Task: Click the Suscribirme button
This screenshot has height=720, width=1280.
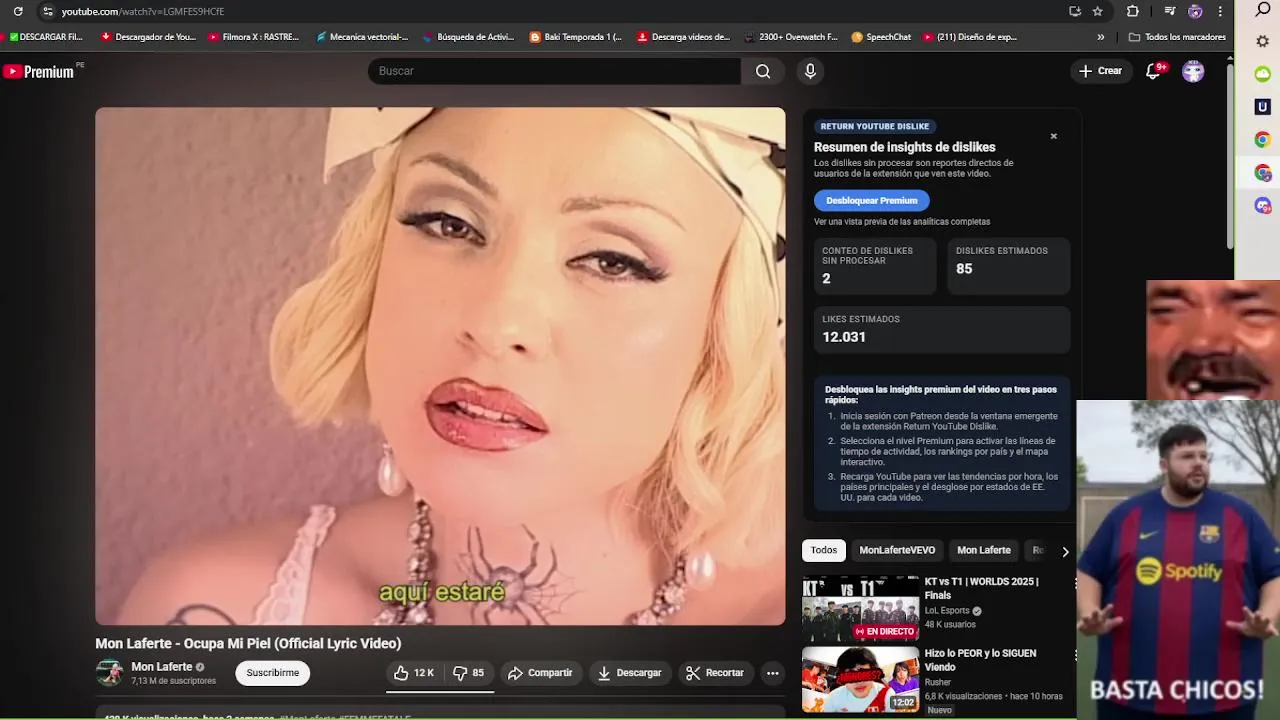Action: tap(273, 673)
